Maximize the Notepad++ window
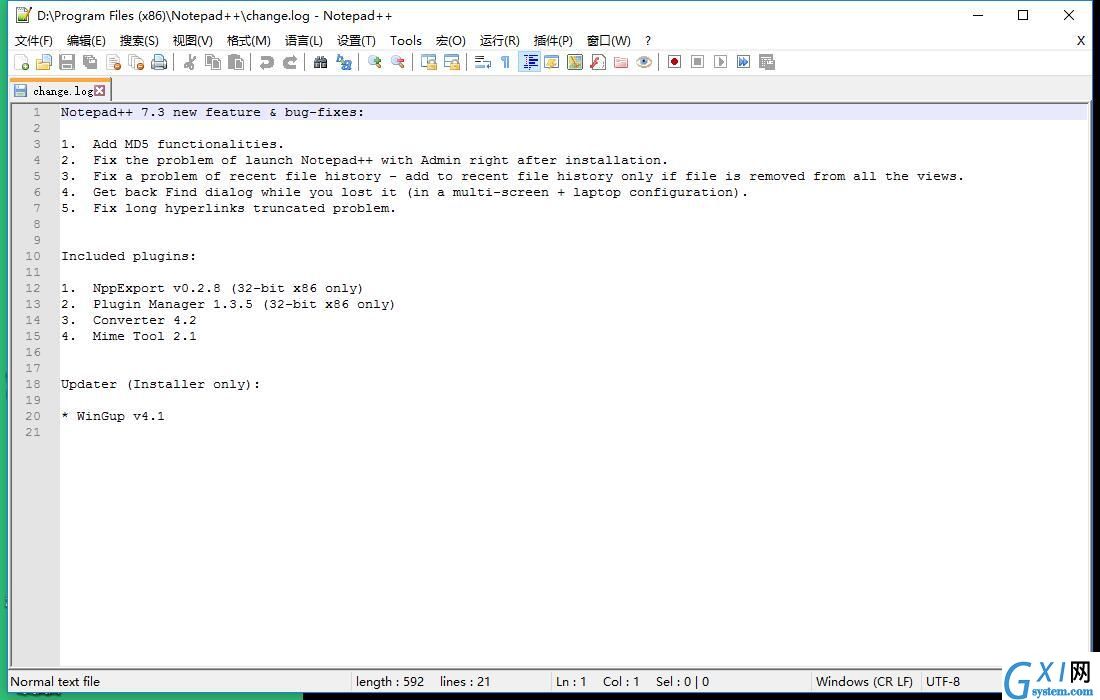 click(x=1023, y=15)
